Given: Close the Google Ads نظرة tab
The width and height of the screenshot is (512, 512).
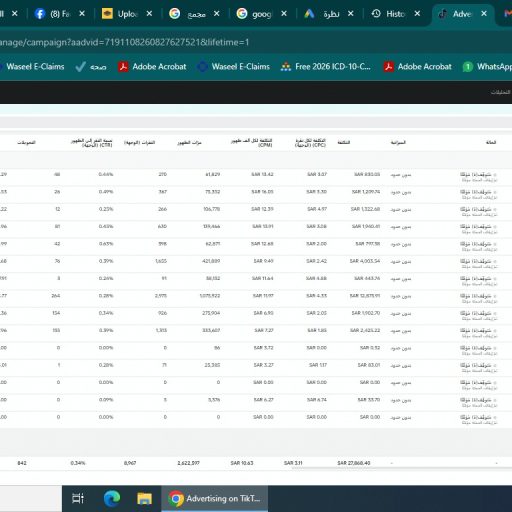Looking at the screenshot, I should point(351,14).
